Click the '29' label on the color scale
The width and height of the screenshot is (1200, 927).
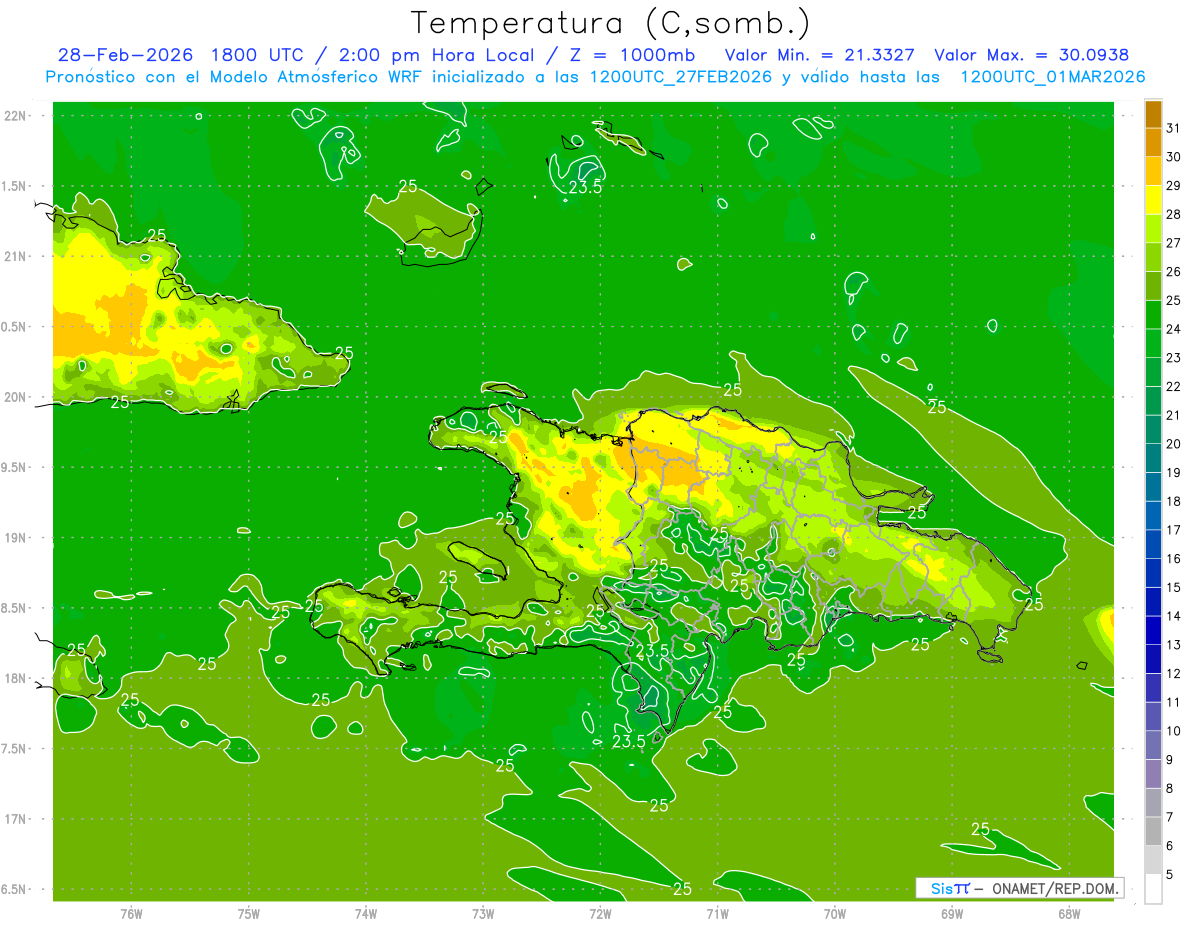(1174, 185)
